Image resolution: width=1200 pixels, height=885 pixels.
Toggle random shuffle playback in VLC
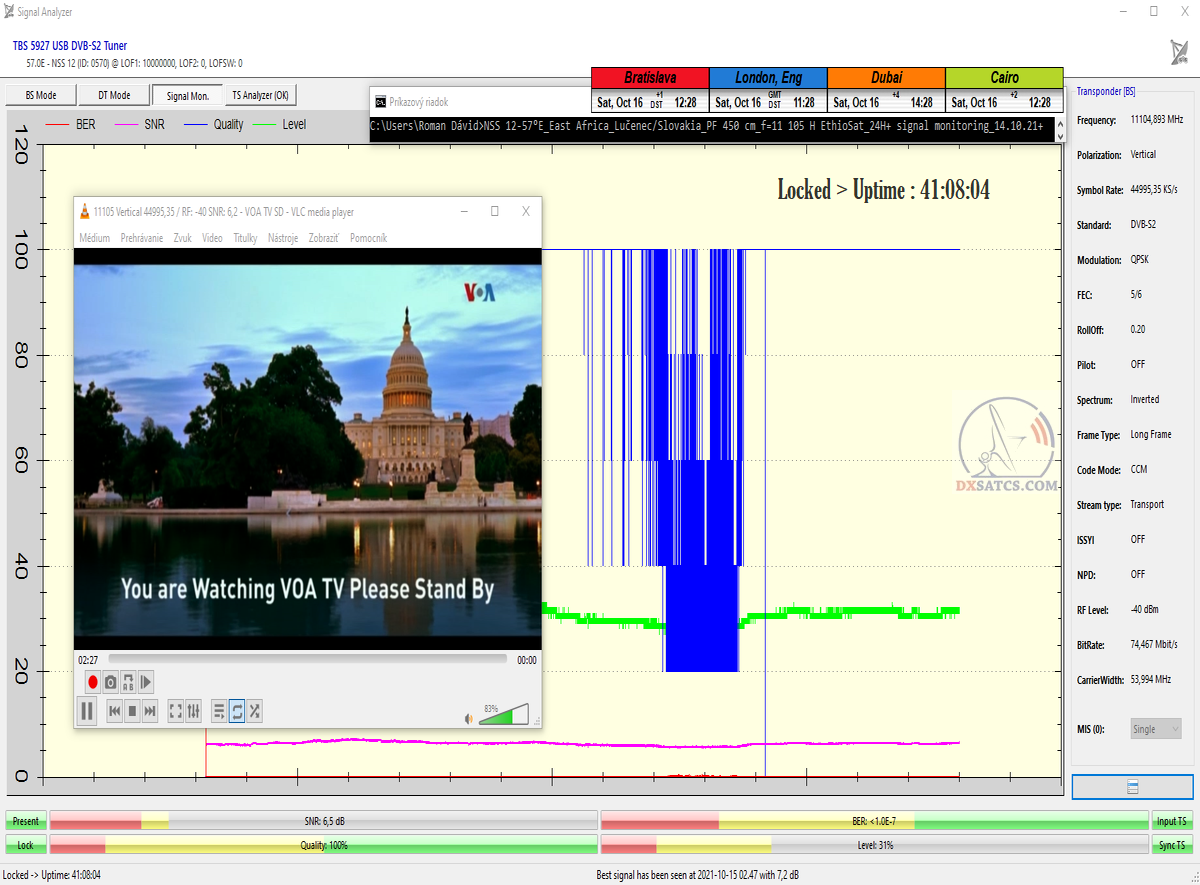(x=255, y=711)
